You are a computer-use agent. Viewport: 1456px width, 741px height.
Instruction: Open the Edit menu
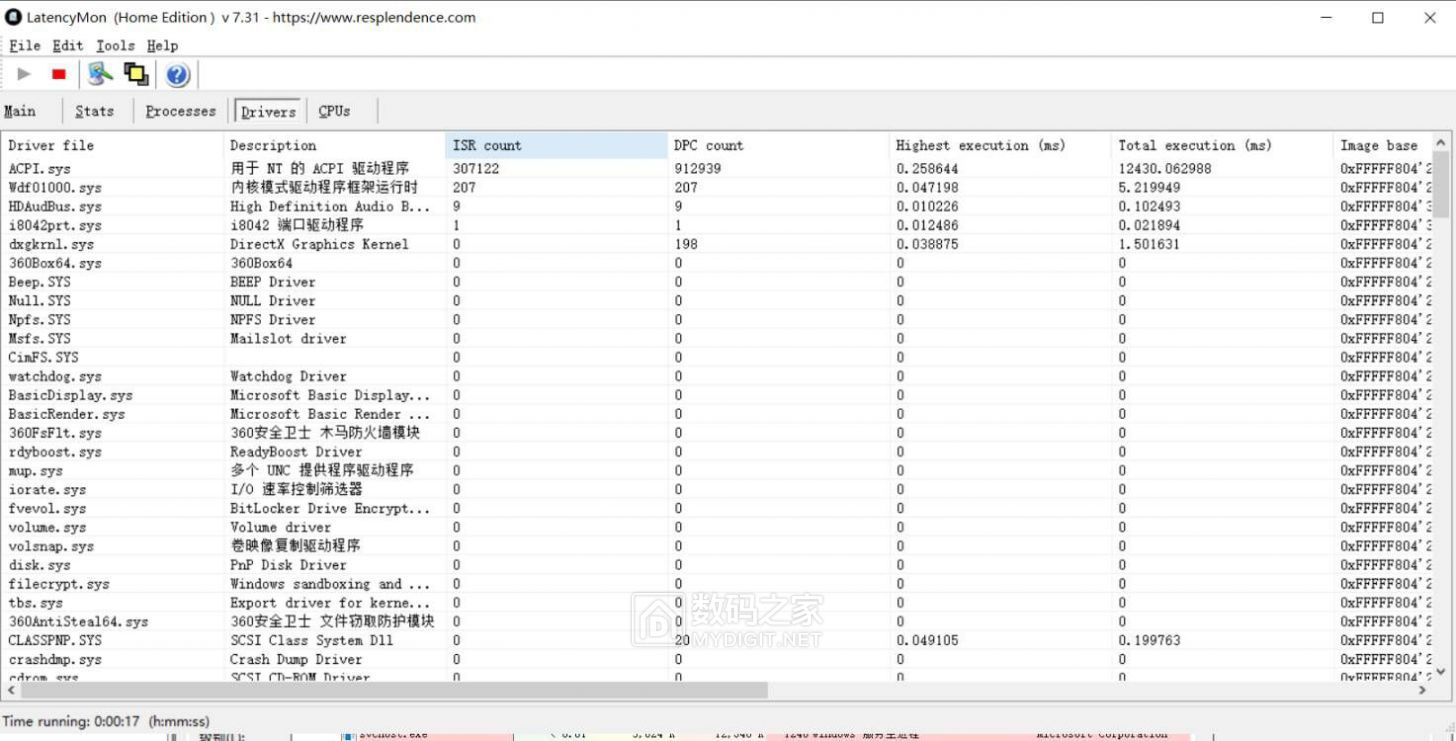click(x=68, y=45)
